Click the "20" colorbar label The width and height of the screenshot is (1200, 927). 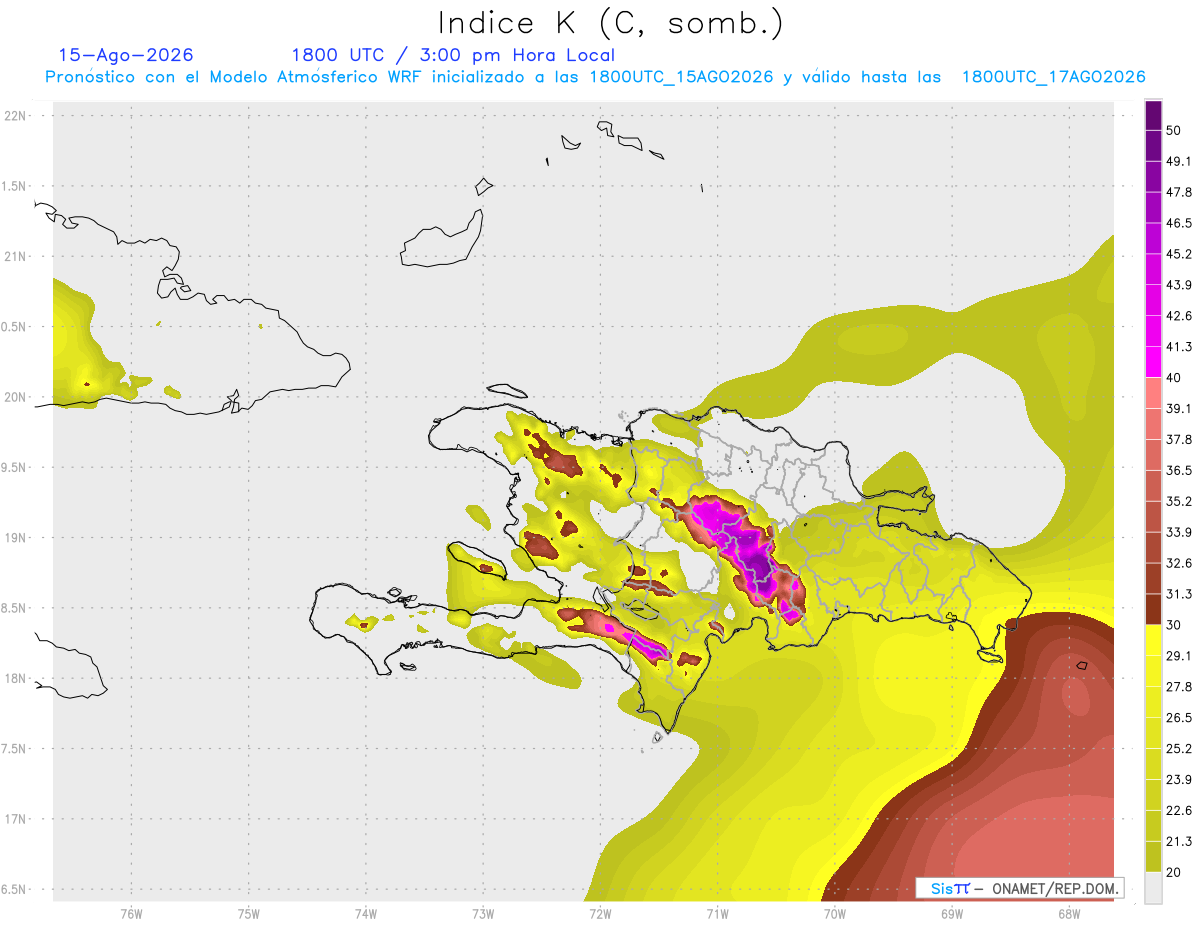point(1174,873)
